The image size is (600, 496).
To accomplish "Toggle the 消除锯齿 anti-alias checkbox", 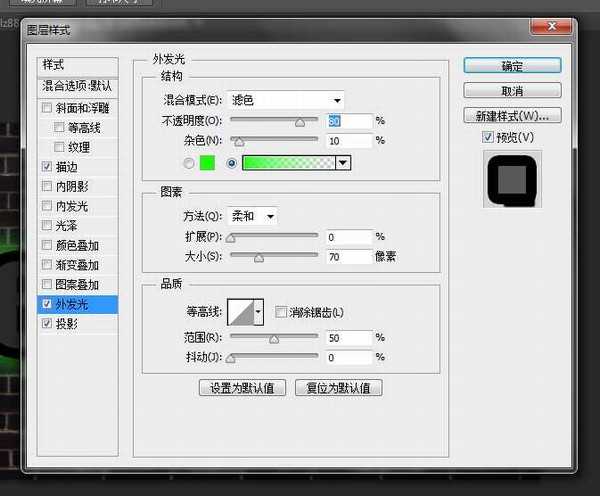I will click(281, 312).
